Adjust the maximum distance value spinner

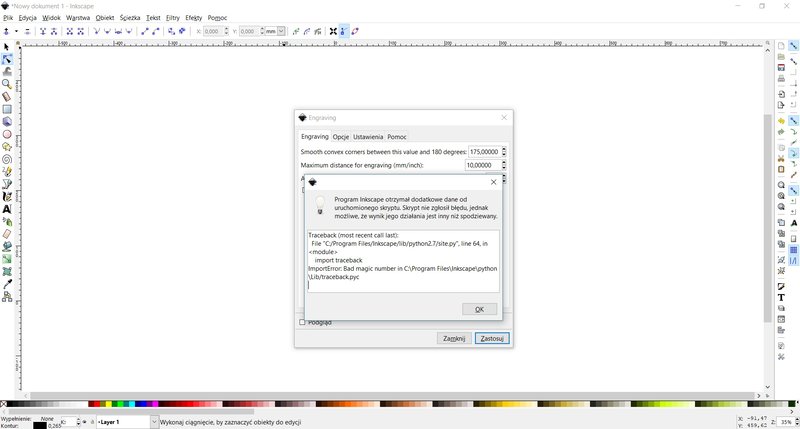pos(504,165)
